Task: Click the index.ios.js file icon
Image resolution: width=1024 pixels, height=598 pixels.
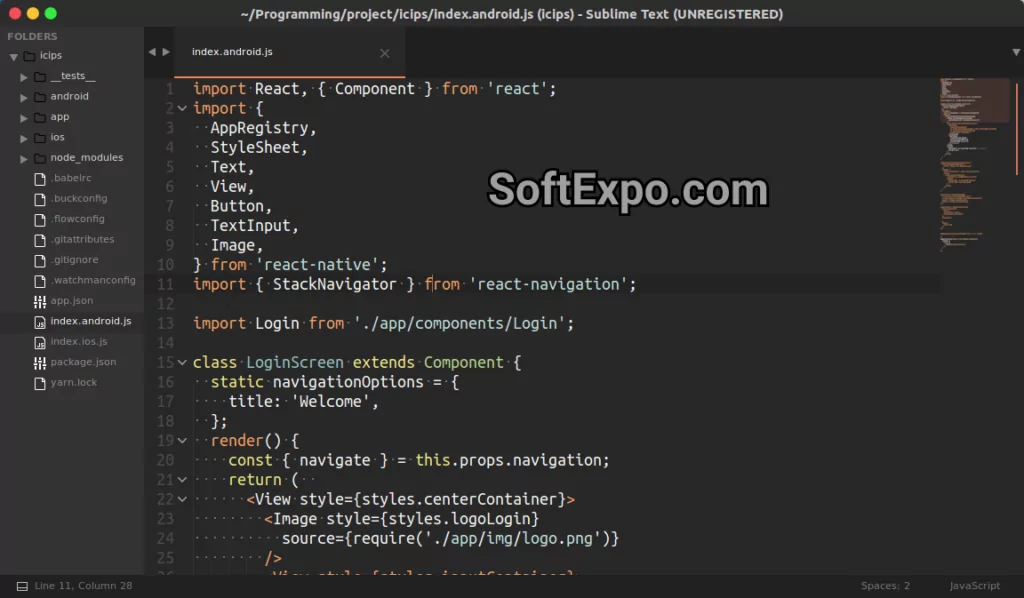Action: [39, 341]
